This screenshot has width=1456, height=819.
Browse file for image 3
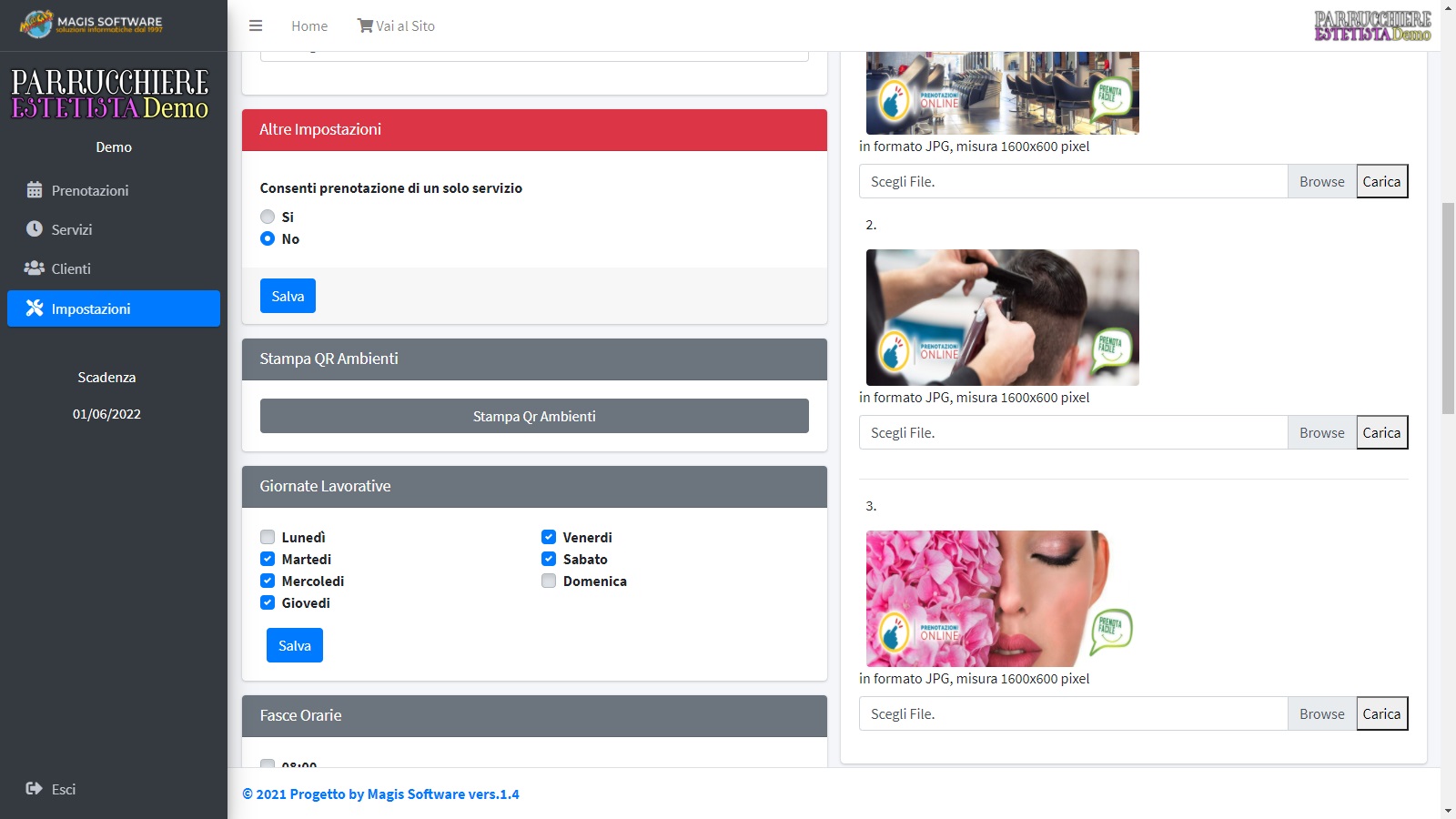(1321, 713)
